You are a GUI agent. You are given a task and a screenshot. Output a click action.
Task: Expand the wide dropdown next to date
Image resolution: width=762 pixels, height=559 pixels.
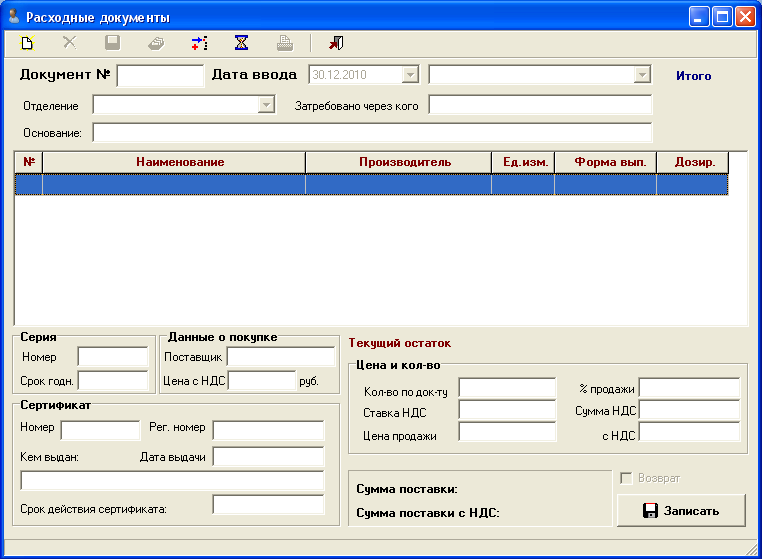point(642,75)
